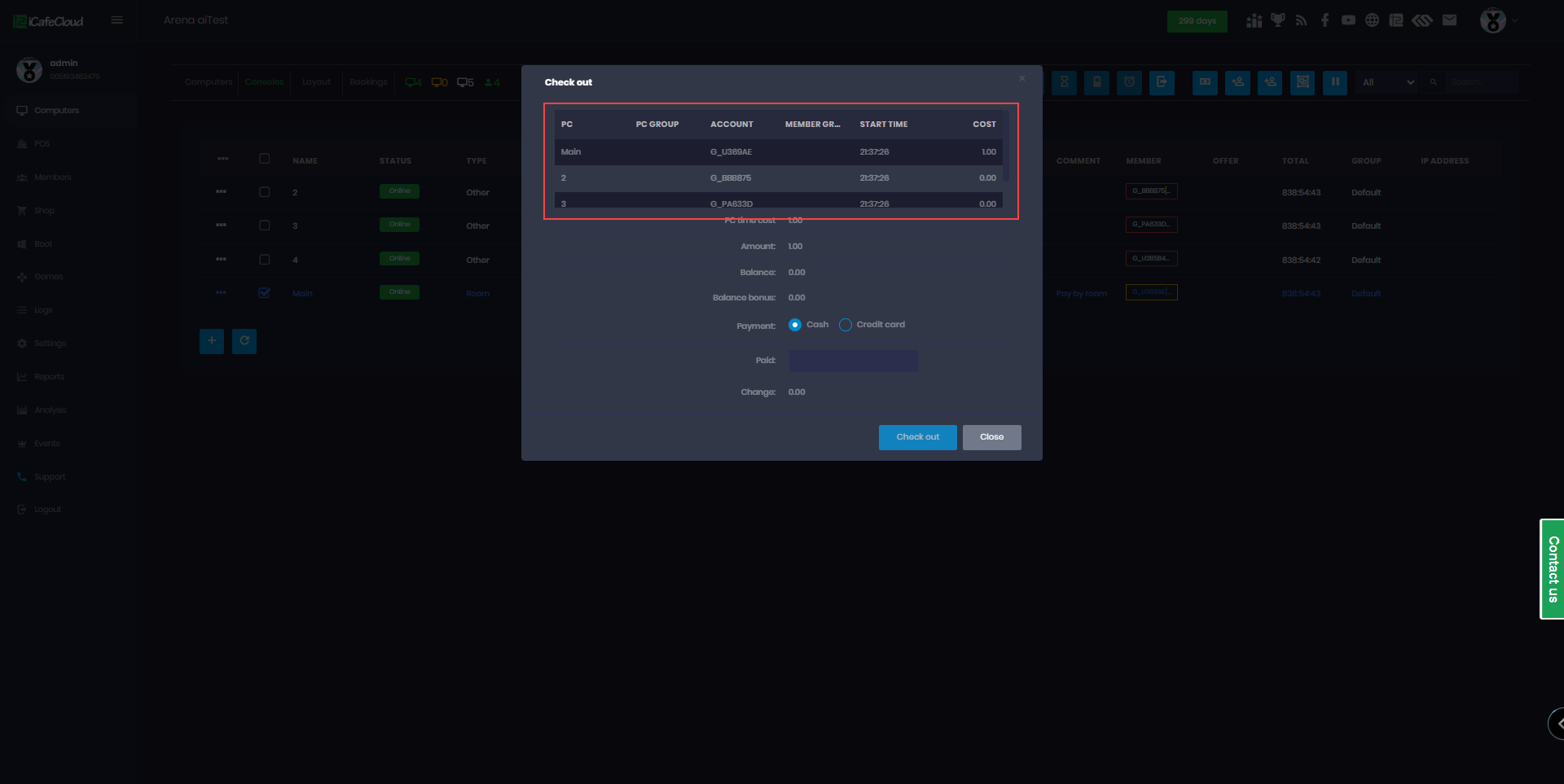Screen dimensions: 1564x784
Task: Open the All filter dropdown
Action: click(1388, 82)
